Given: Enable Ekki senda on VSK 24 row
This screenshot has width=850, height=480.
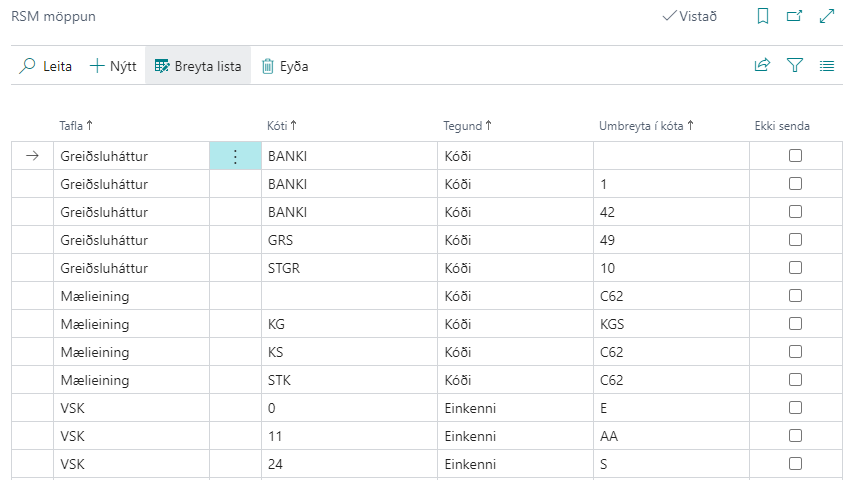Looking at the screenshot, I should click(796, 464).
